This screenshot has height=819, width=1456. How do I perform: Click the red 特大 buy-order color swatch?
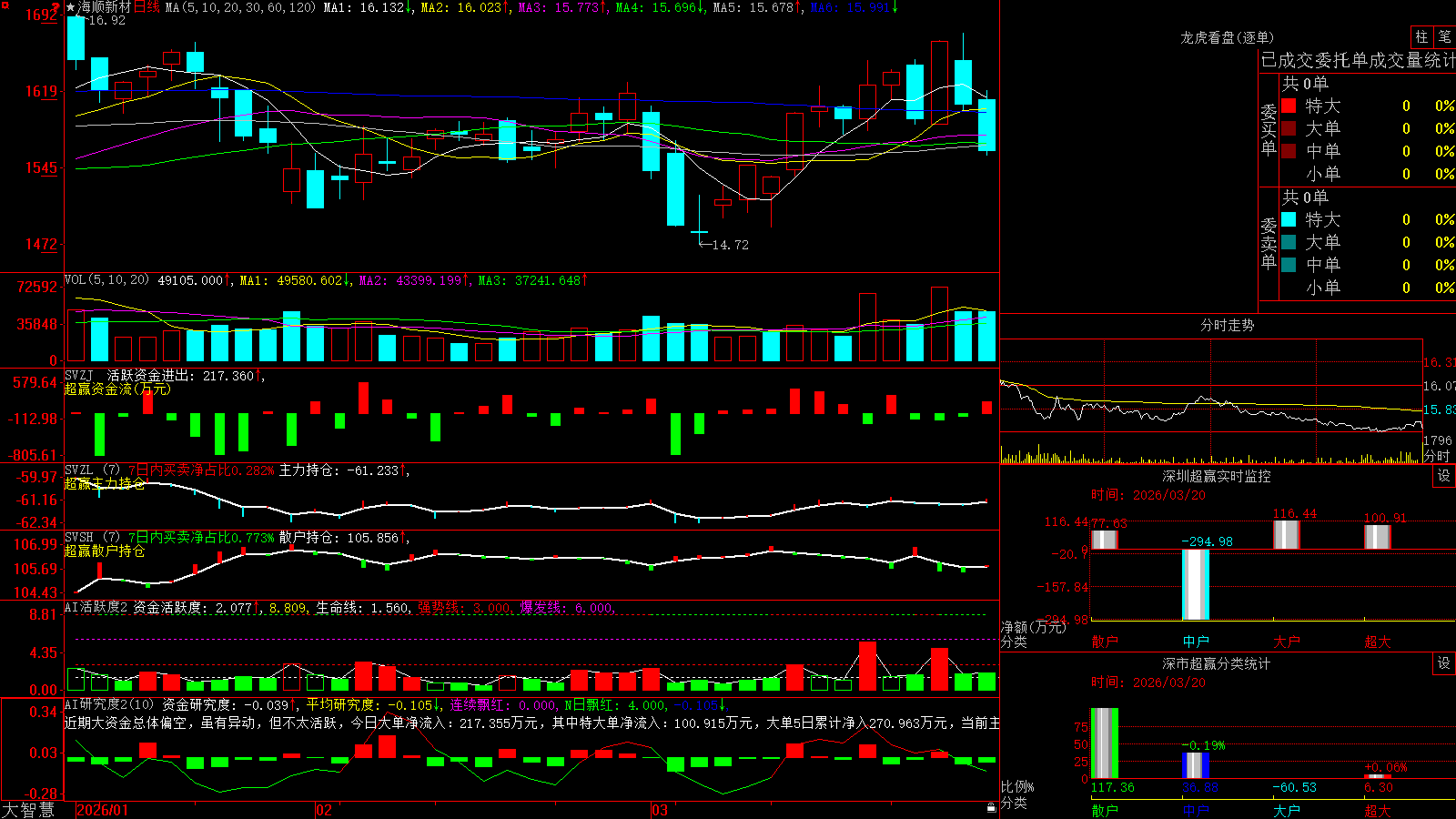coord(1289,106)
